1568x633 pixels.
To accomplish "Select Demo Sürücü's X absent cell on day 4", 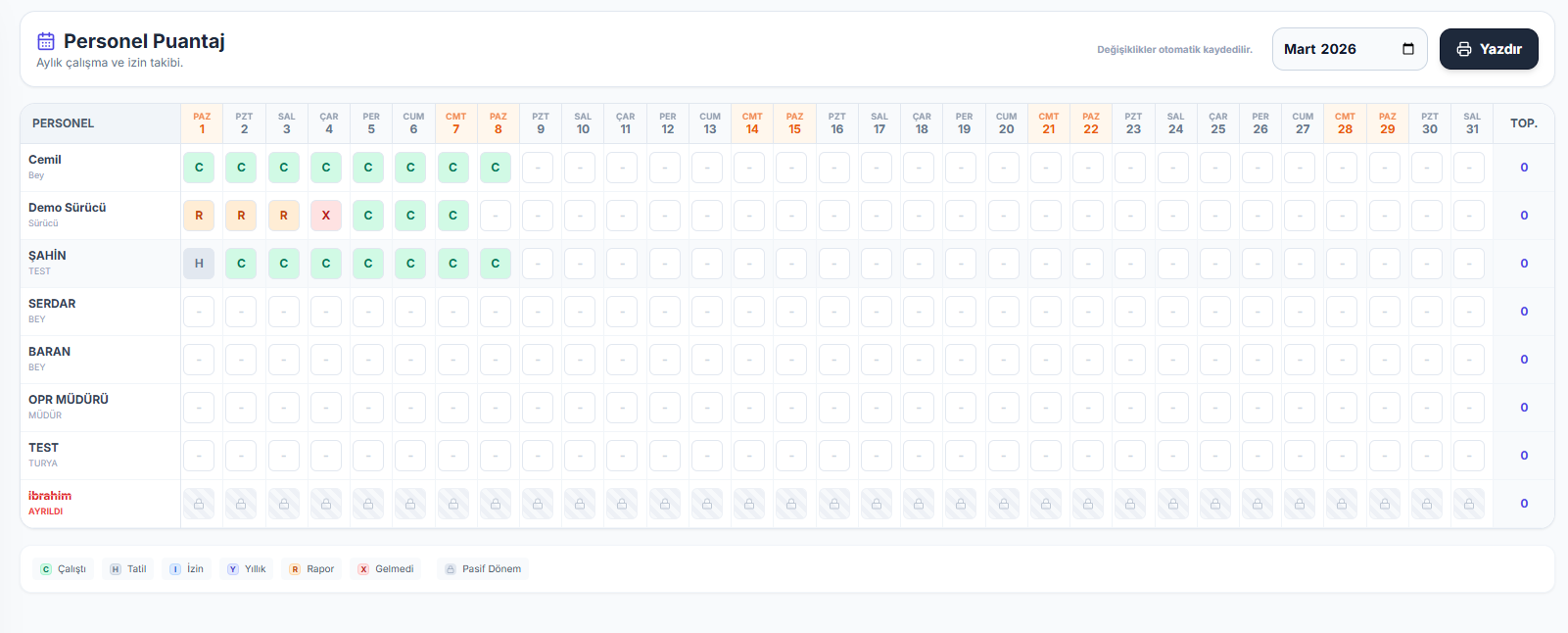I will pyautogui.click(x=326, y=216).
